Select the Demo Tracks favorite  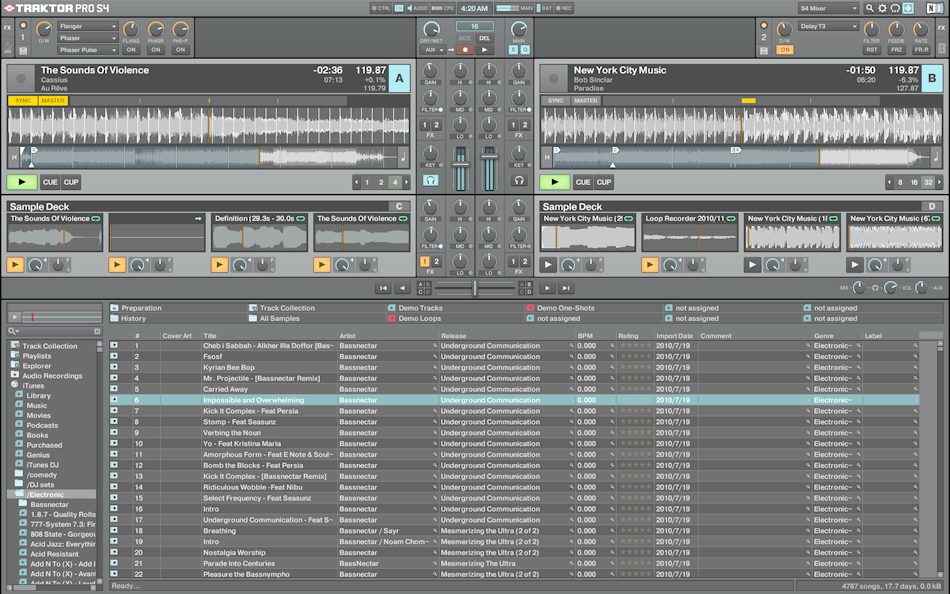pyautogui.click(x=415, y=308)
